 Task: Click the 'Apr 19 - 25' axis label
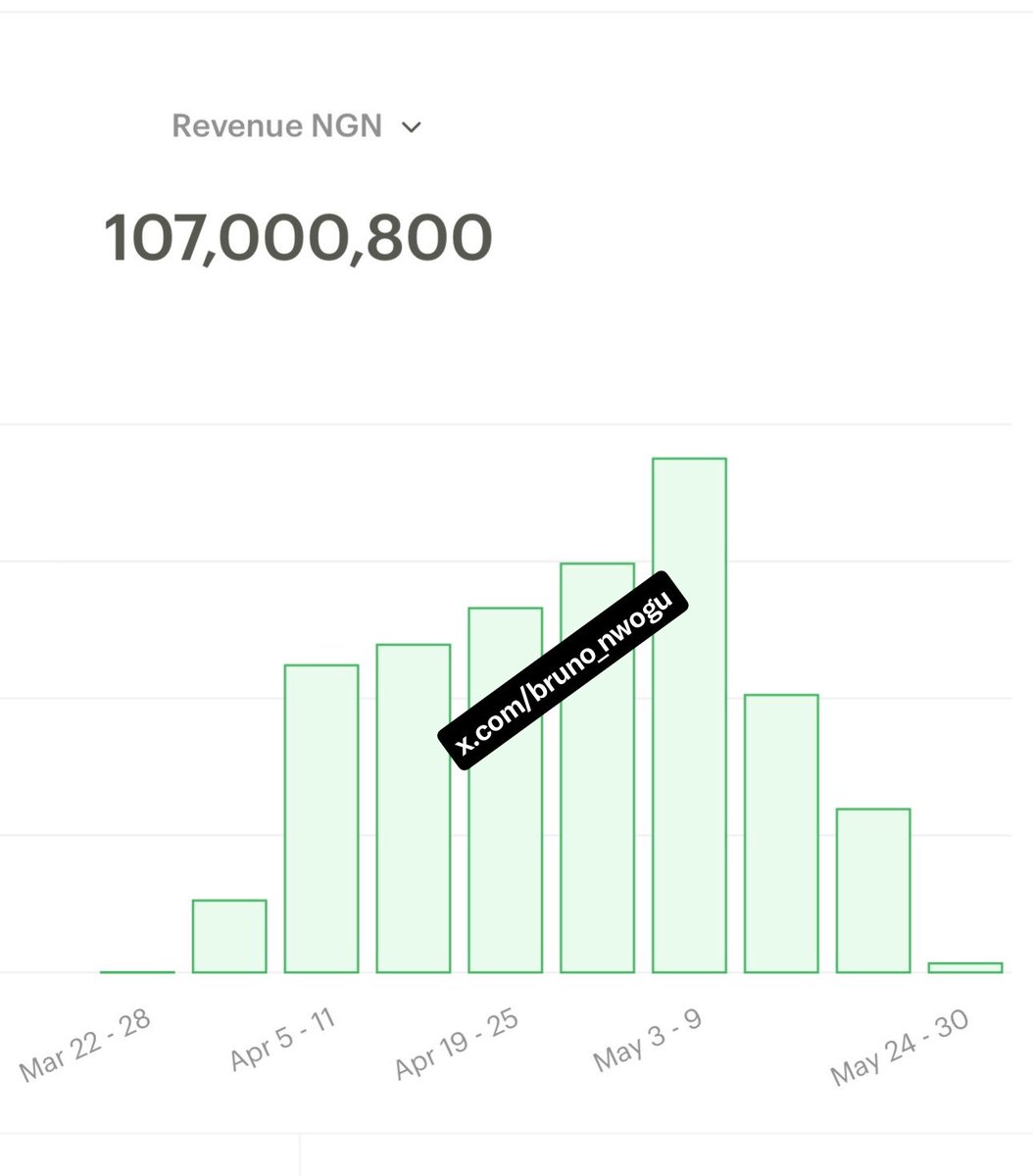[x=457, y=1043]
